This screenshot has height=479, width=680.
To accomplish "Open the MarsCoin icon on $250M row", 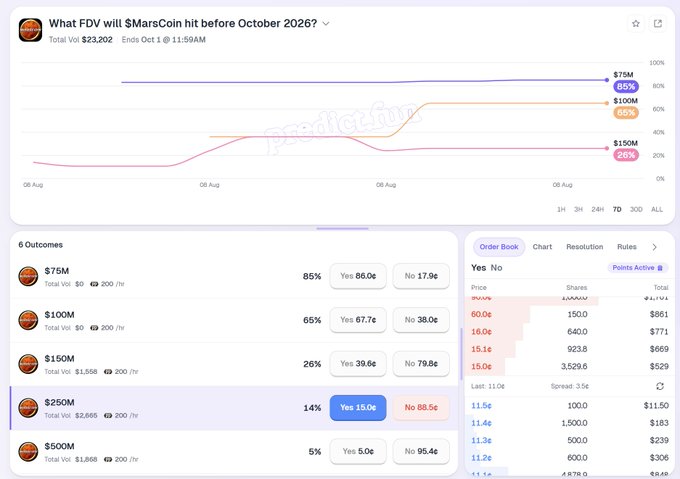I will click(28, 408).
